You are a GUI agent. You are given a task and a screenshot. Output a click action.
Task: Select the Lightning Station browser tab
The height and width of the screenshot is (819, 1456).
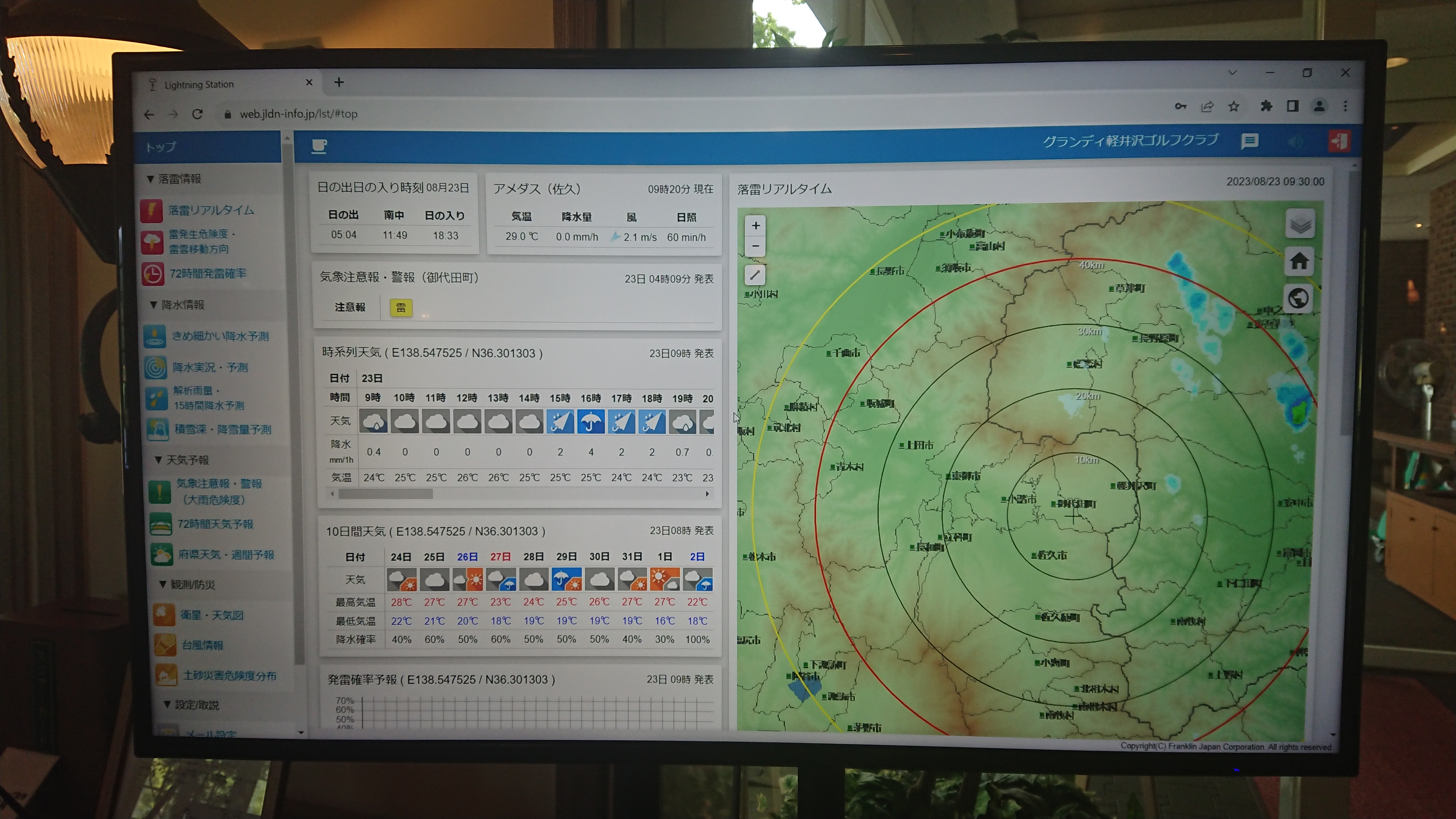click(229, 84)
